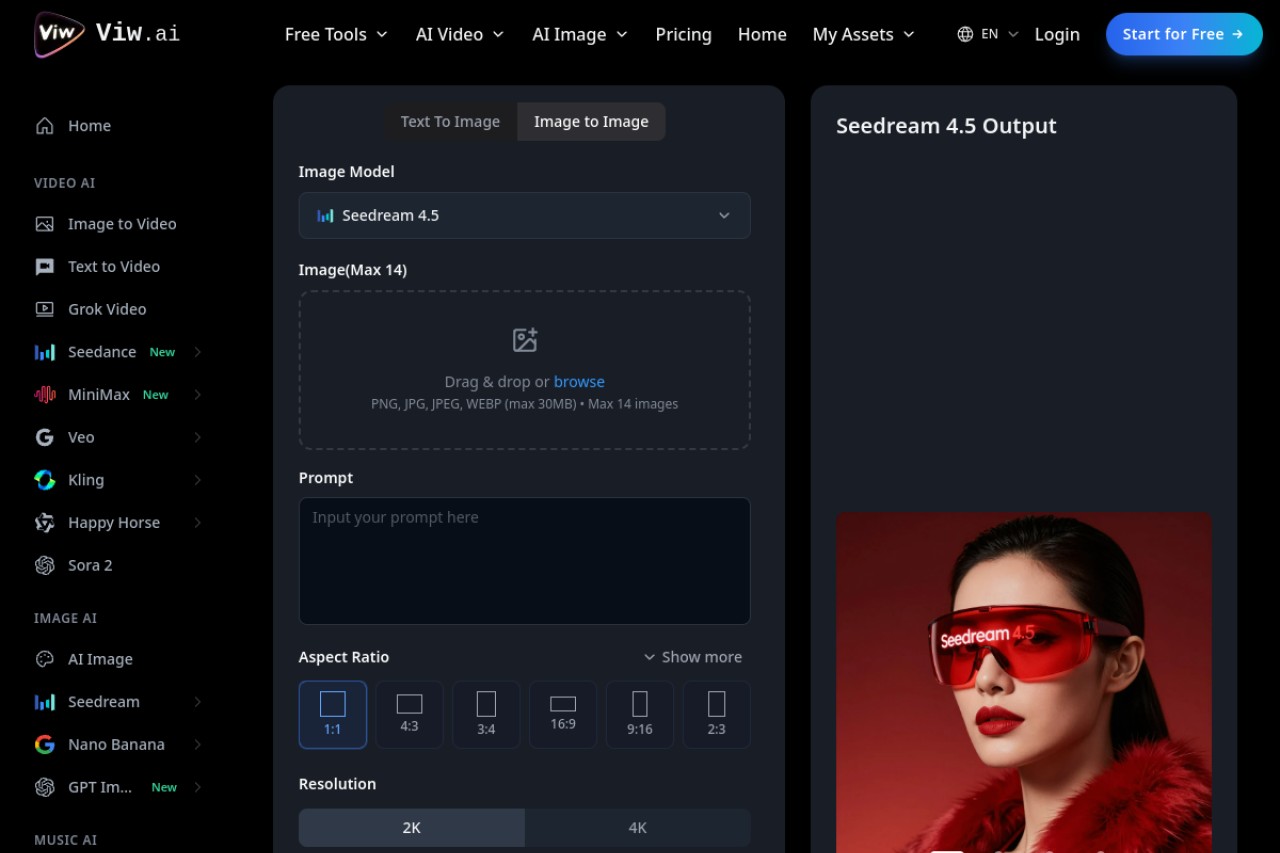1280x853 pixels.
Task: Click the Sora 2 OpenAI icon
Action: (44, 565)
